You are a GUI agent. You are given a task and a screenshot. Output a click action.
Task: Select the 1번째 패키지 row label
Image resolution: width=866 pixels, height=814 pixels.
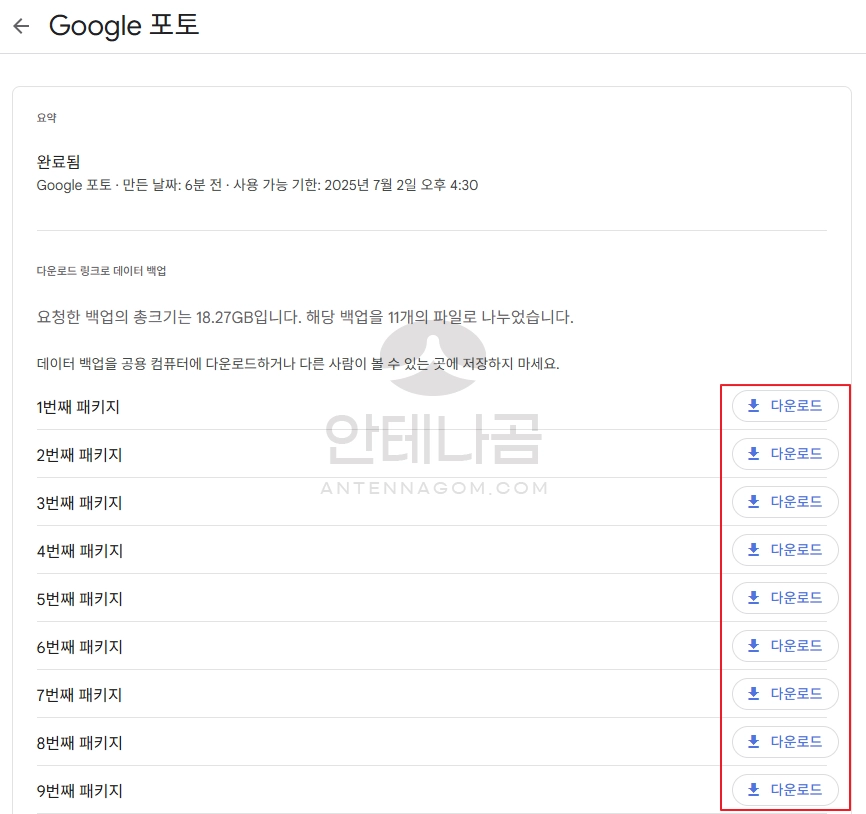click(x=78, y=407)
